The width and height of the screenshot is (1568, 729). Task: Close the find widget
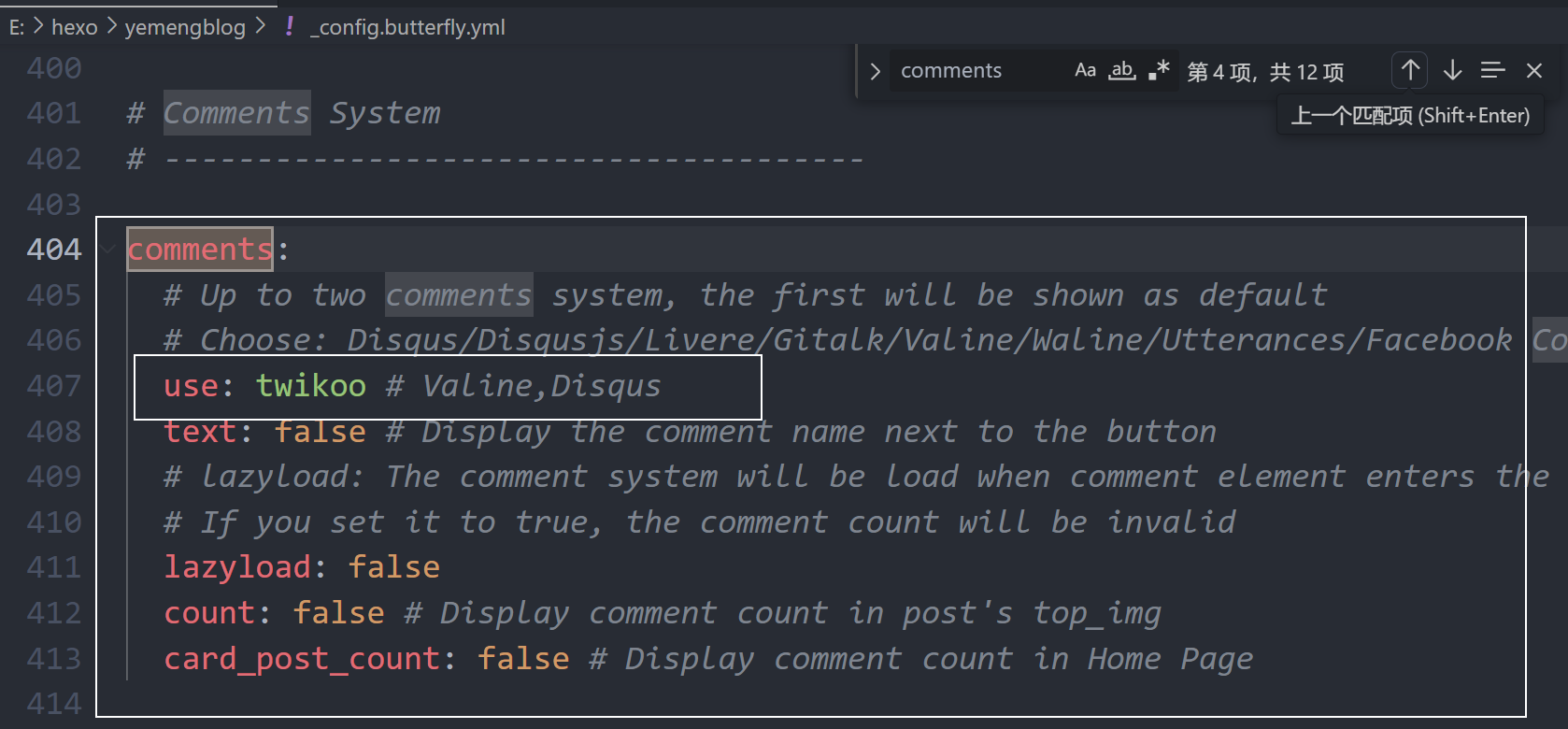coord(1533,70)
